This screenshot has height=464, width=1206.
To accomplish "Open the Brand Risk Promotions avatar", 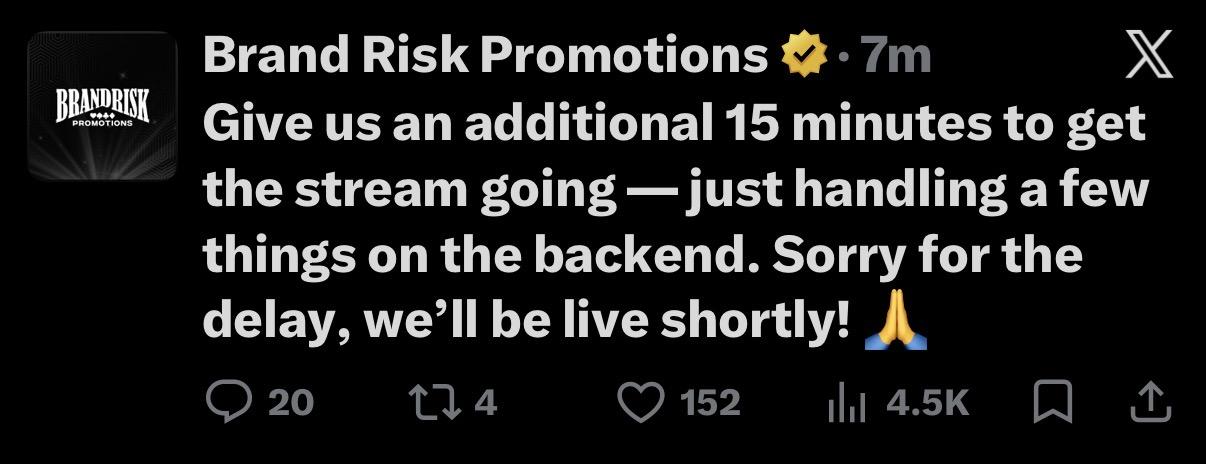I will pos(102,106).
